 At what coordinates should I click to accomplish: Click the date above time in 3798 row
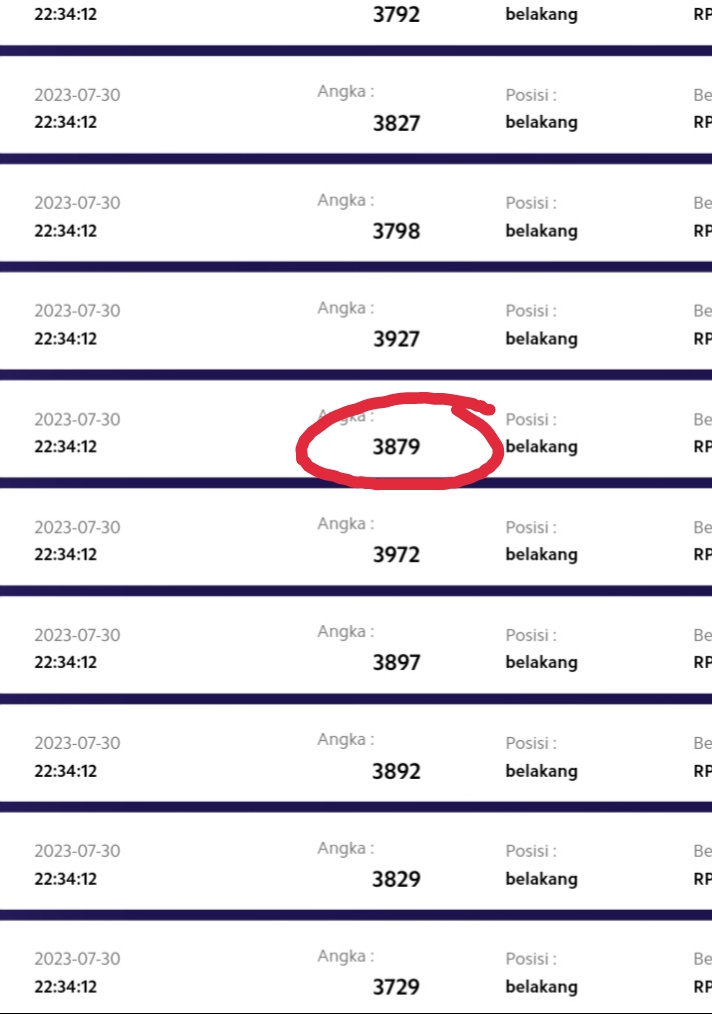77,203
